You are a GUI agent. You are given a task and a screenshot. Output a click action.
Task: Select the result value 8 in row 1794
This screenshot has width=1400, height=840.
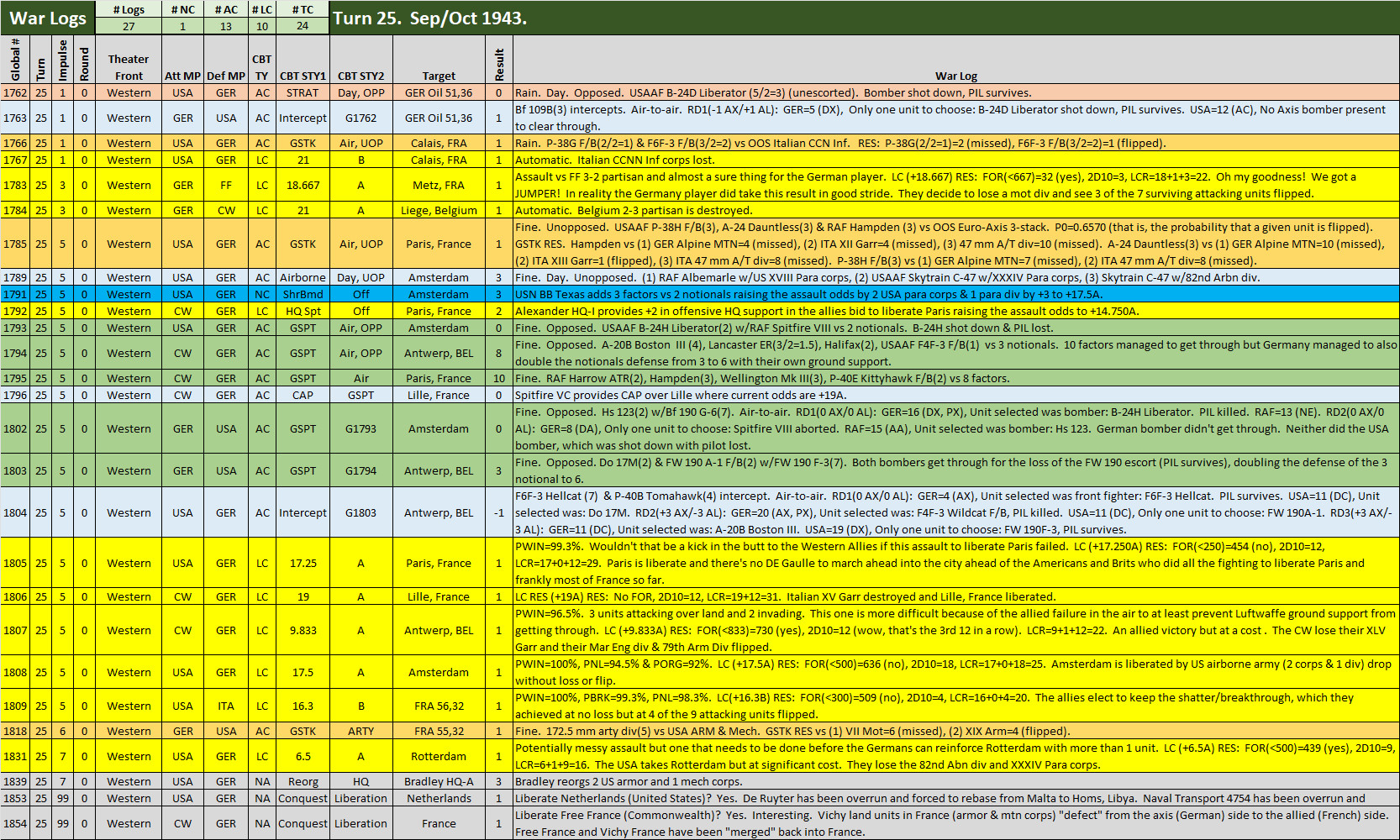pyautogui.click(x=499, y=353)
